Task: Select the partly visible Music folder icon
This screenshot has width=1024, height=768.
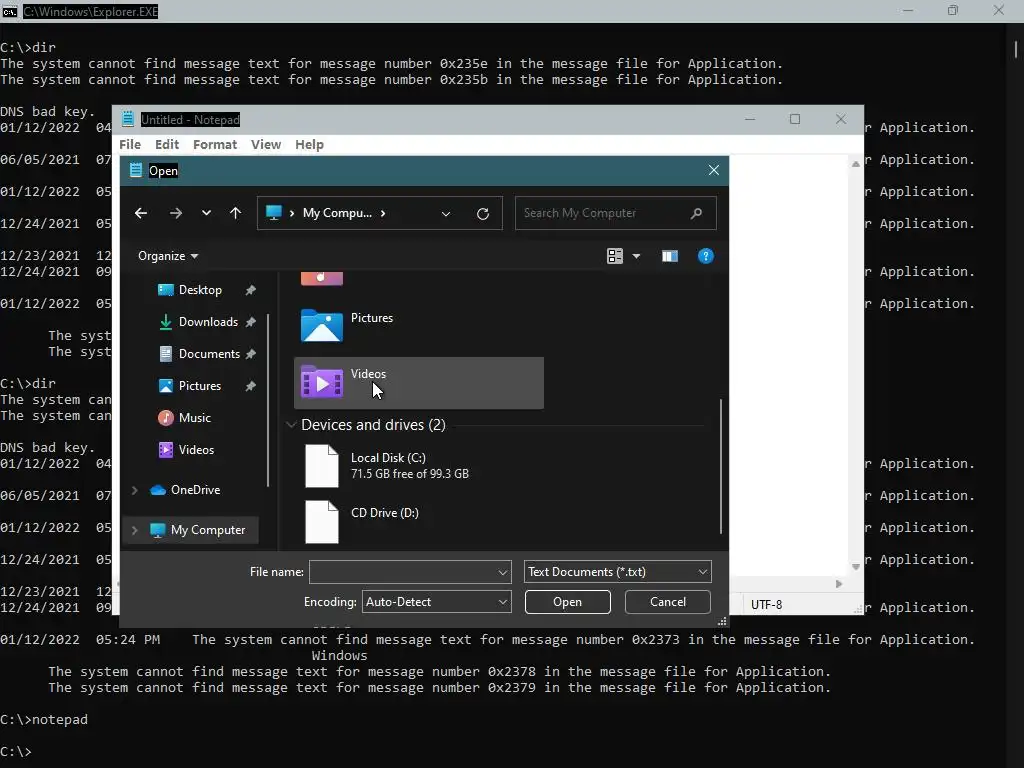Action: pyautogui.click(x=321, y=279)
